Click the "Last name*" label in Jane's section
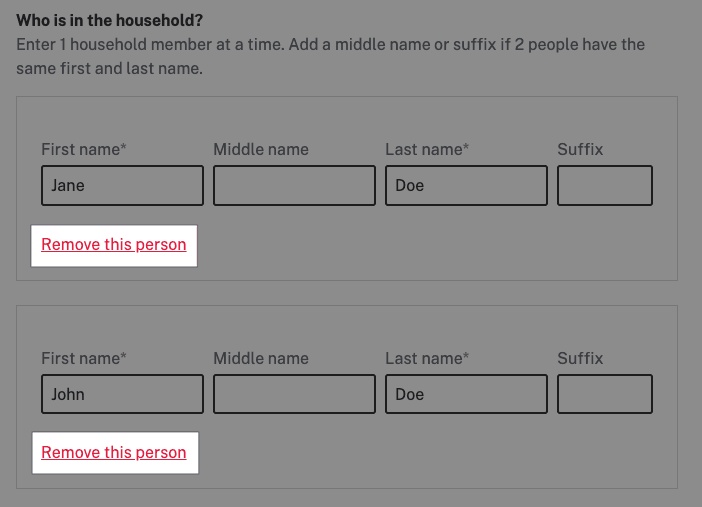The height and width of the screenshot is (507, 702). 427,150
